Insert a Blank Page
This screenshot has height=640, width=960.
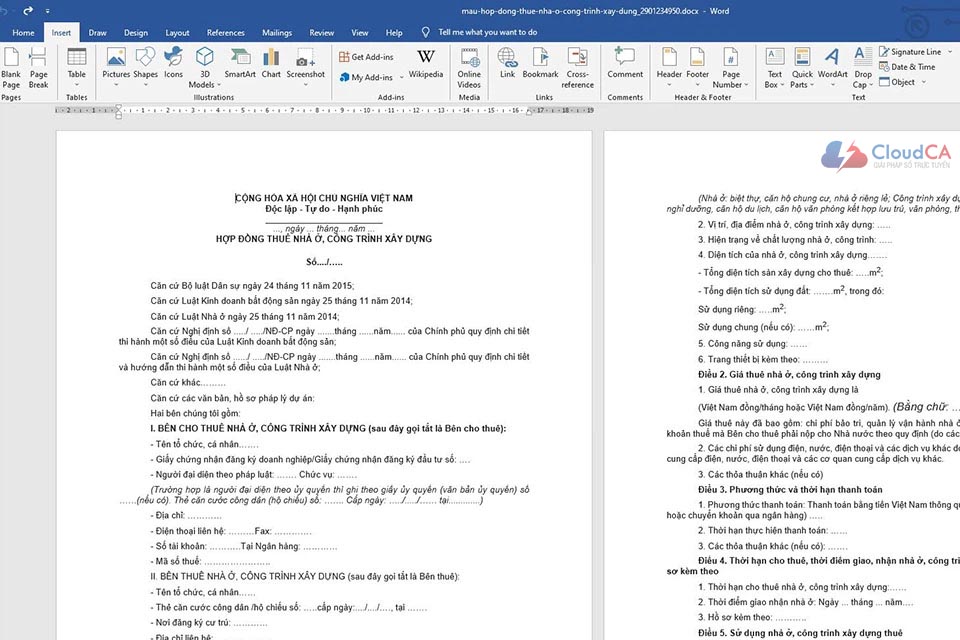point(10,69)
